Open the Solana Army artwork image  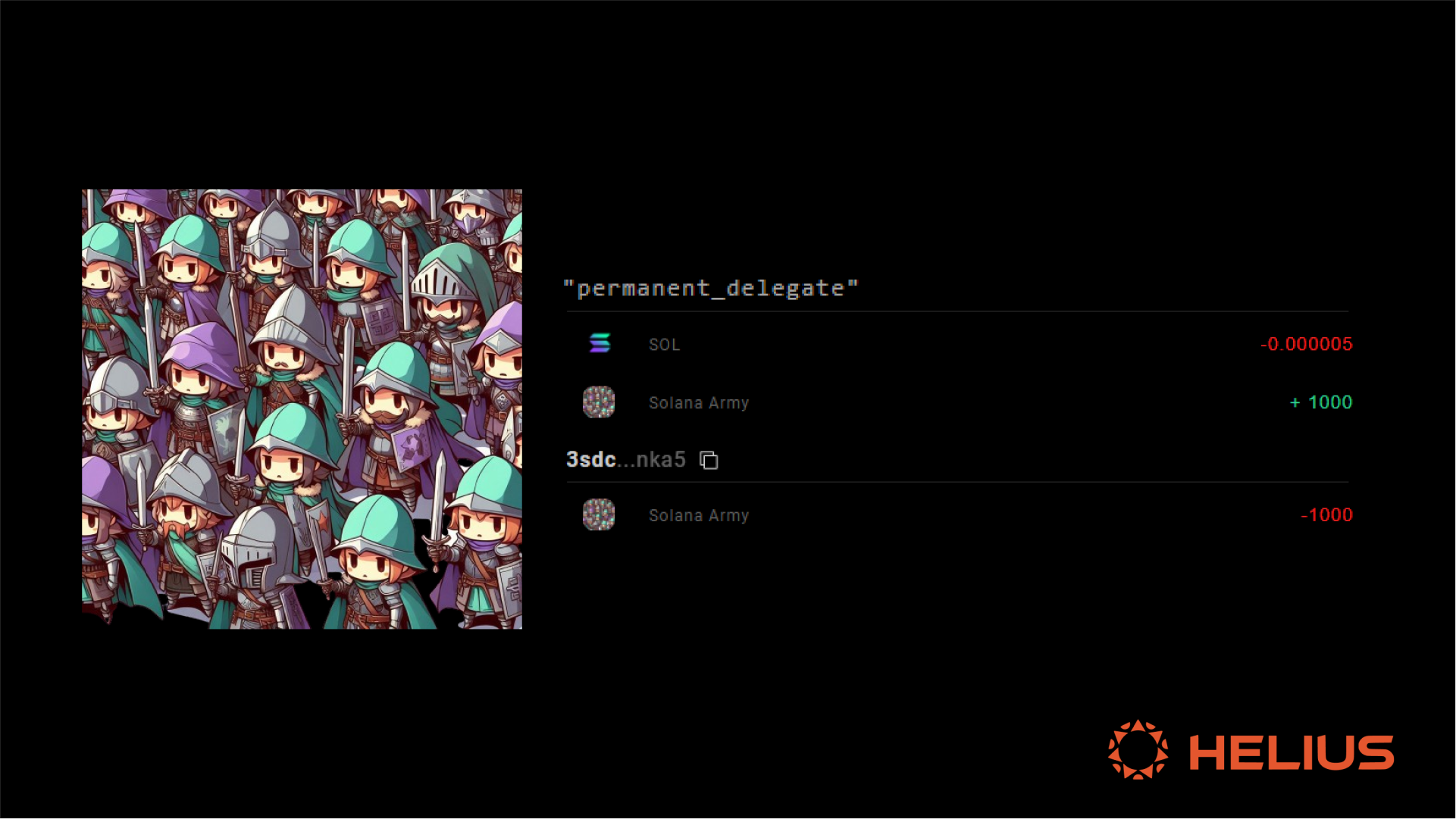pos(302,409)
